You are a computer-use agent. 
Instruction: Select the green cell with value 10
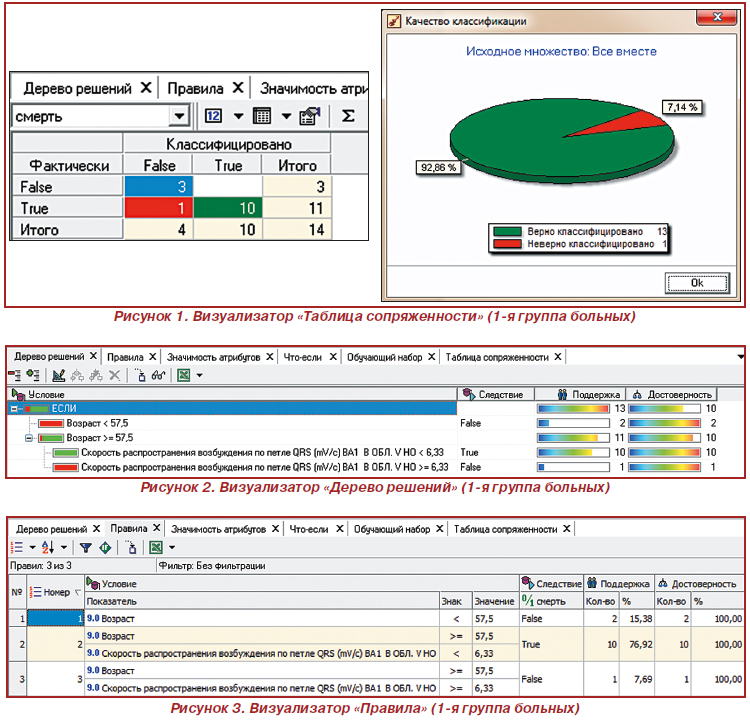click(x=228, y=208)
